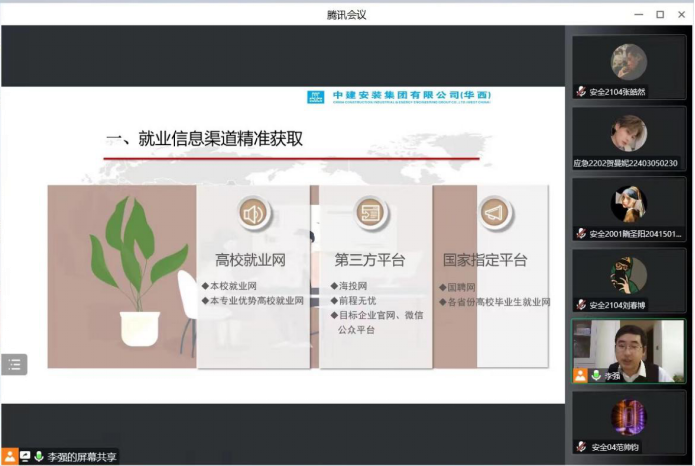
Task: Select 李强's live video tile
Action: (628, 351)
